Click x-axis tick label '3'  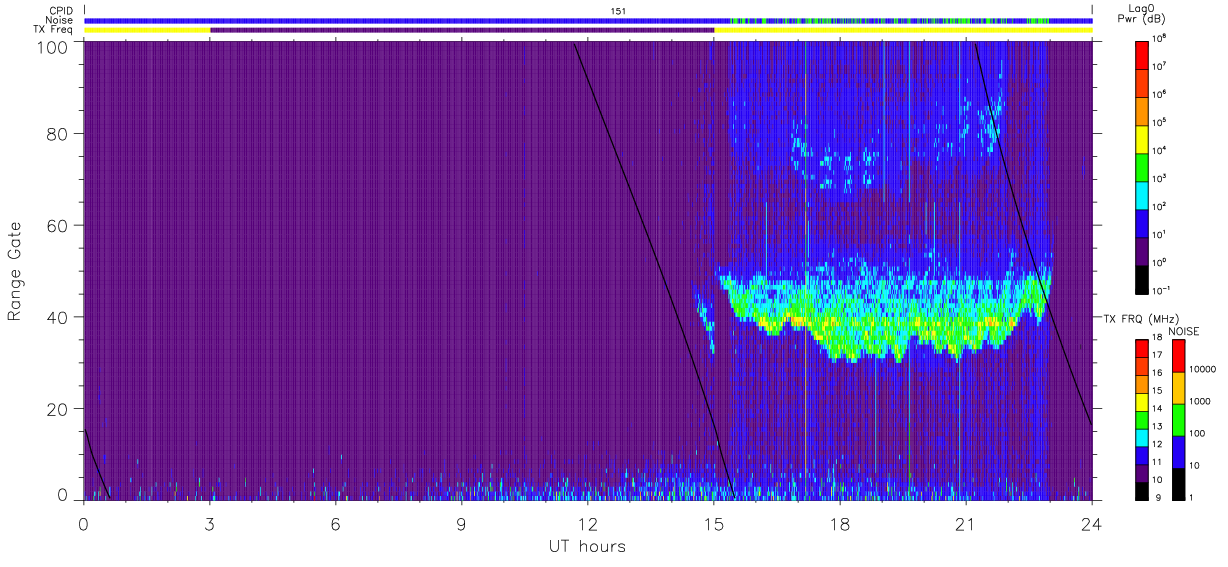[x=209, y=524]
